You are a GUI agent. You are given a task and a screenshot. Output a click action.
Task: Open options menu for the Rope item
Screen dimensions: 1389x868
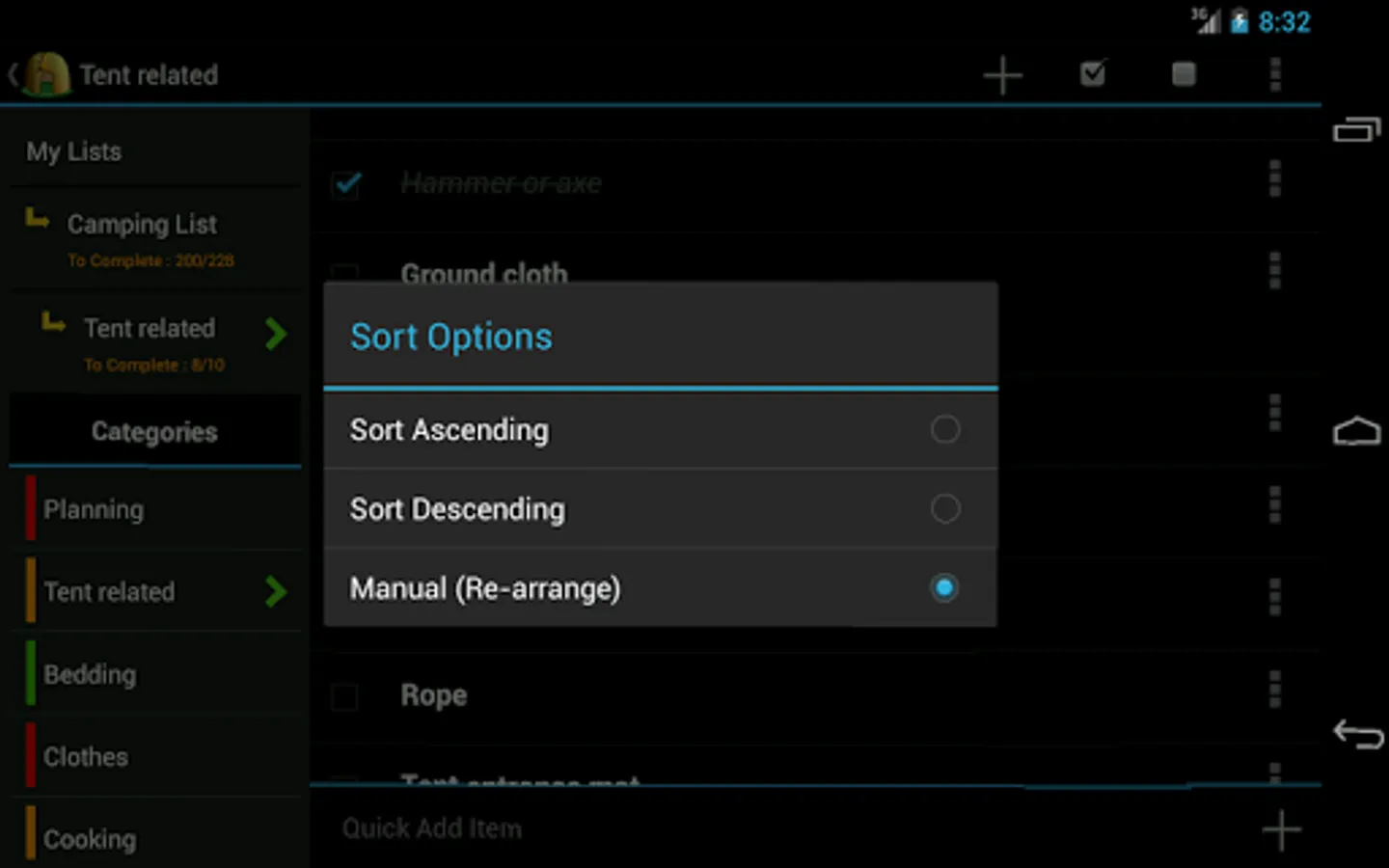(1275, 690)
